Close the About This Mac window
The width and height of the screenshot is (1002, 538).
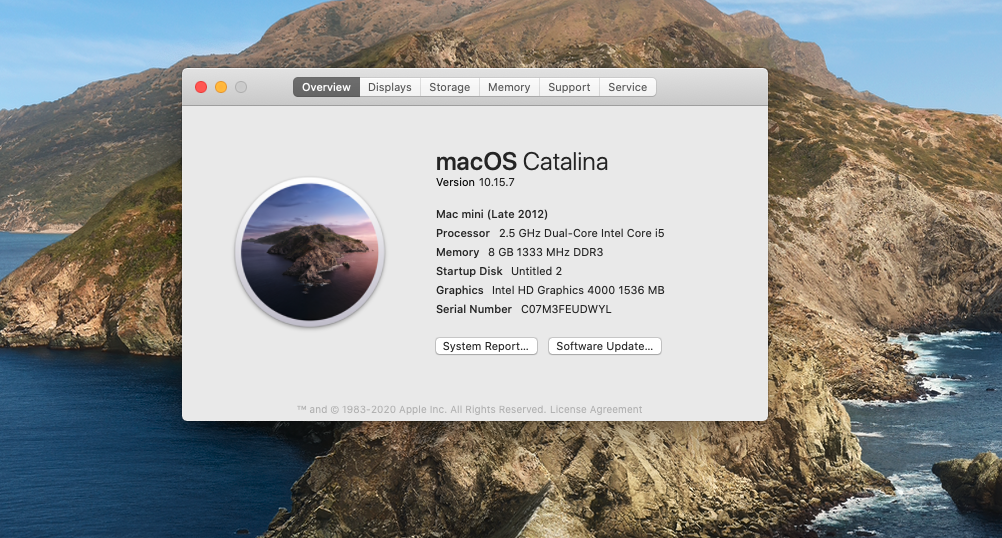(x=201, y=87)
